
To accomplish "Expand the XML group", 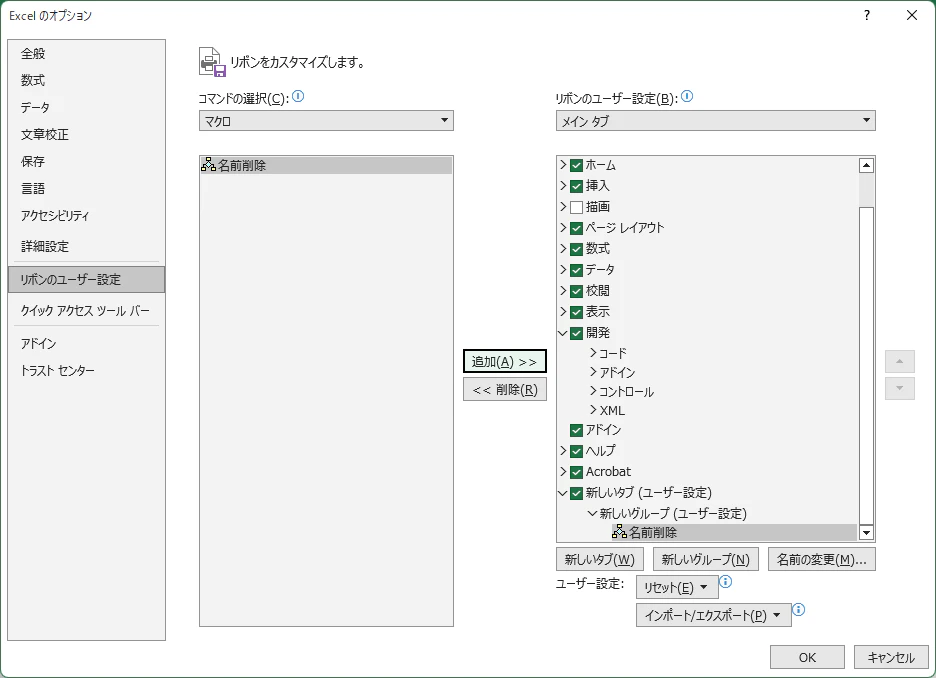I will click(593, 410).
